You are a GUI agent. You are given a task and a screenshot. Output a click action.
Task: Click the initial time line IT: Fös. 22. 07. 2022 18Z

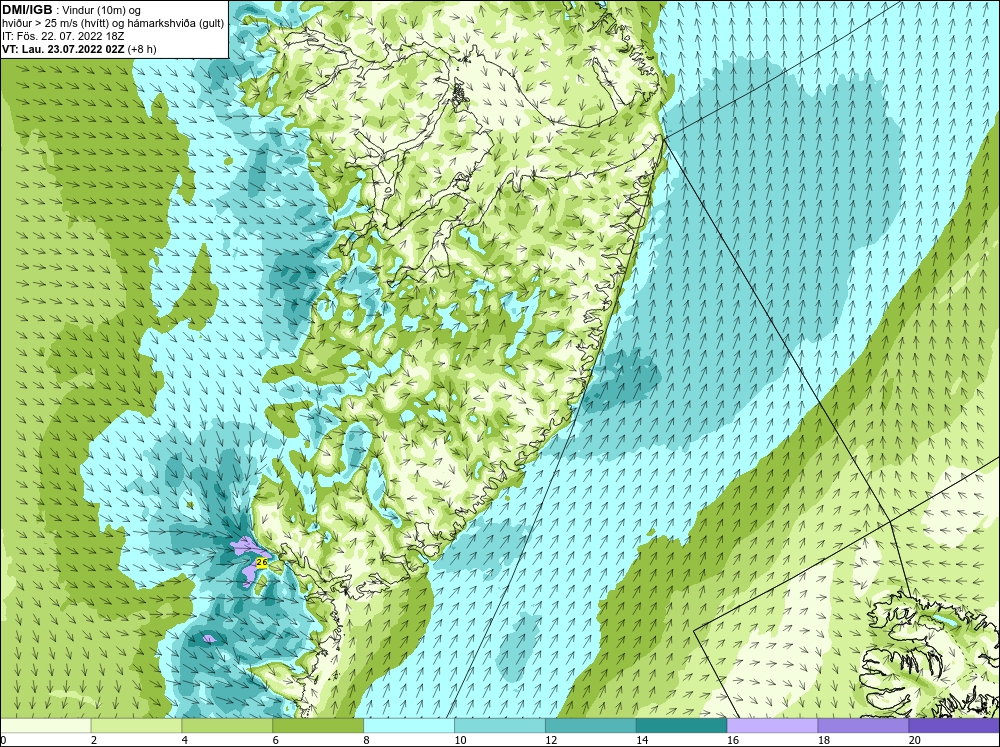(x=62, y=36)
